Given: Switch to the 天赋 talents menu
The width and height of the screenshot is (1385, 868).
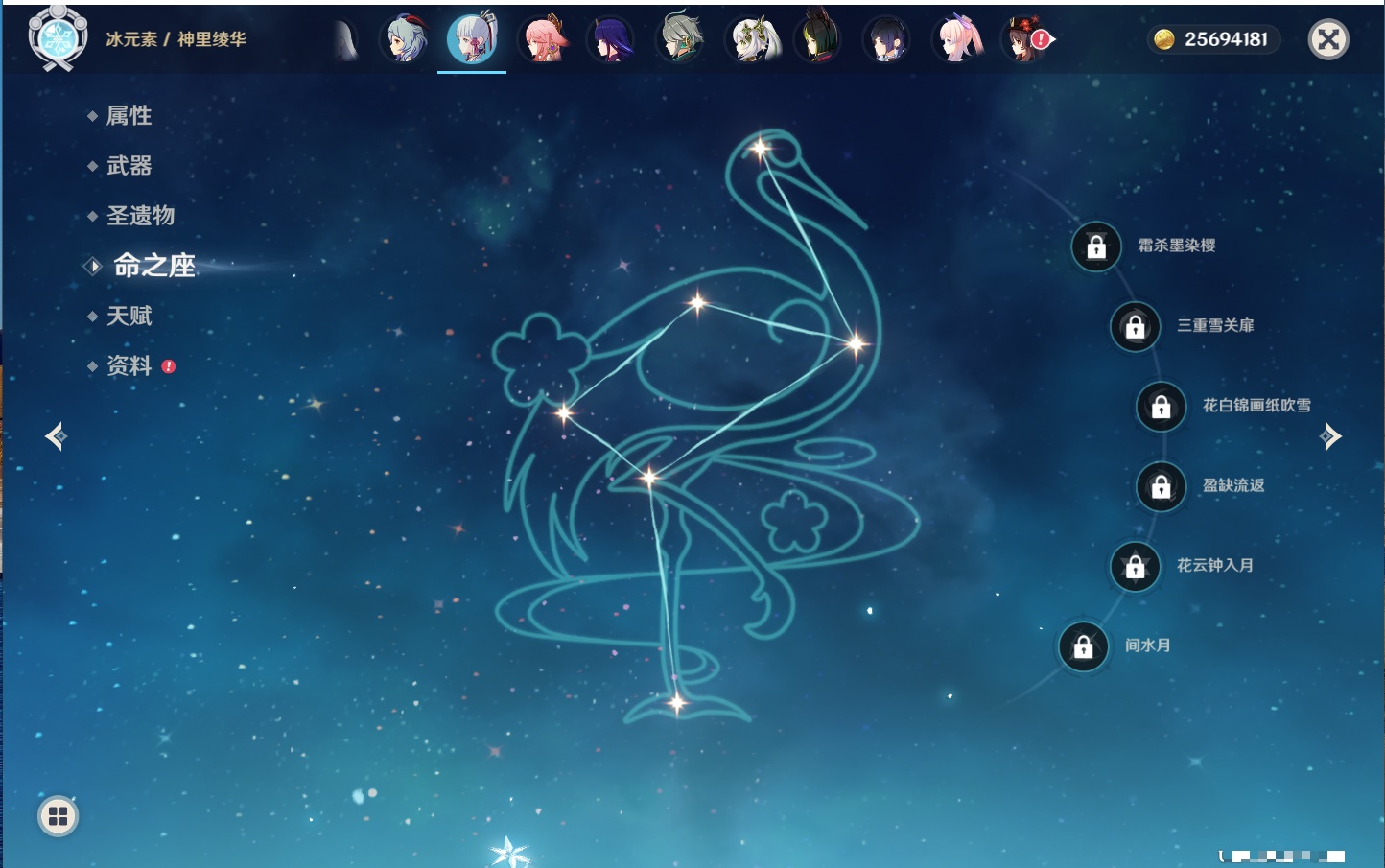Looking at the screenshot, I should 129,316.
